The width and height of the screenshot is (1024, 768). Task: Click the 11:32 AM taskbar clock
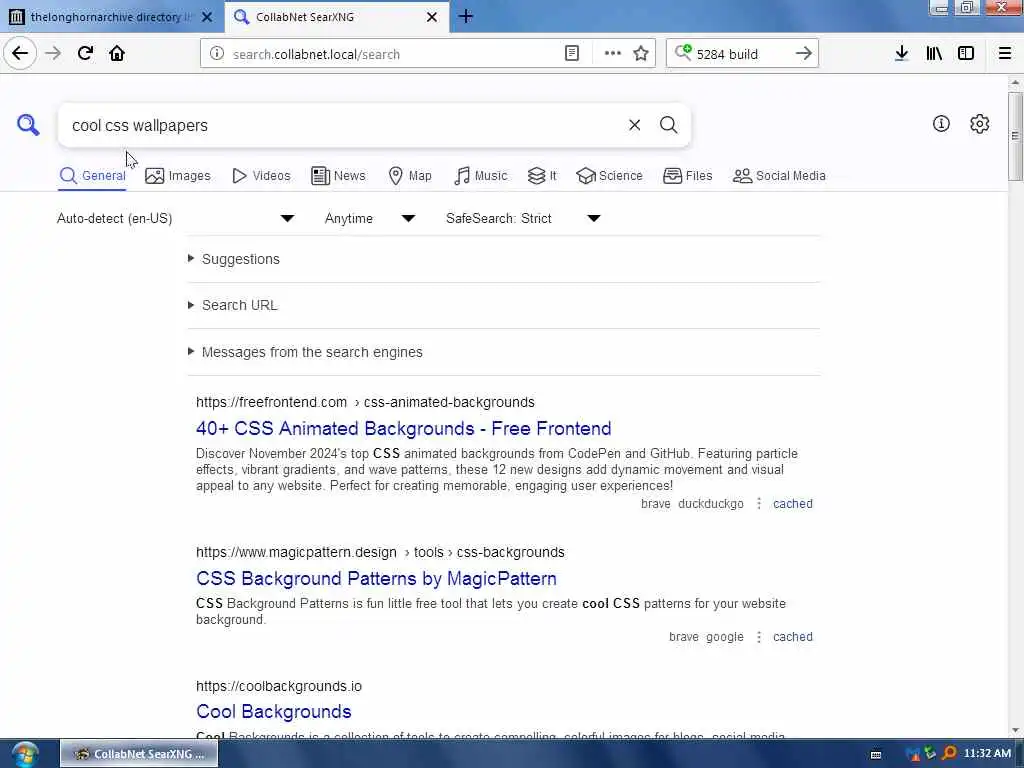pos(987,754)
